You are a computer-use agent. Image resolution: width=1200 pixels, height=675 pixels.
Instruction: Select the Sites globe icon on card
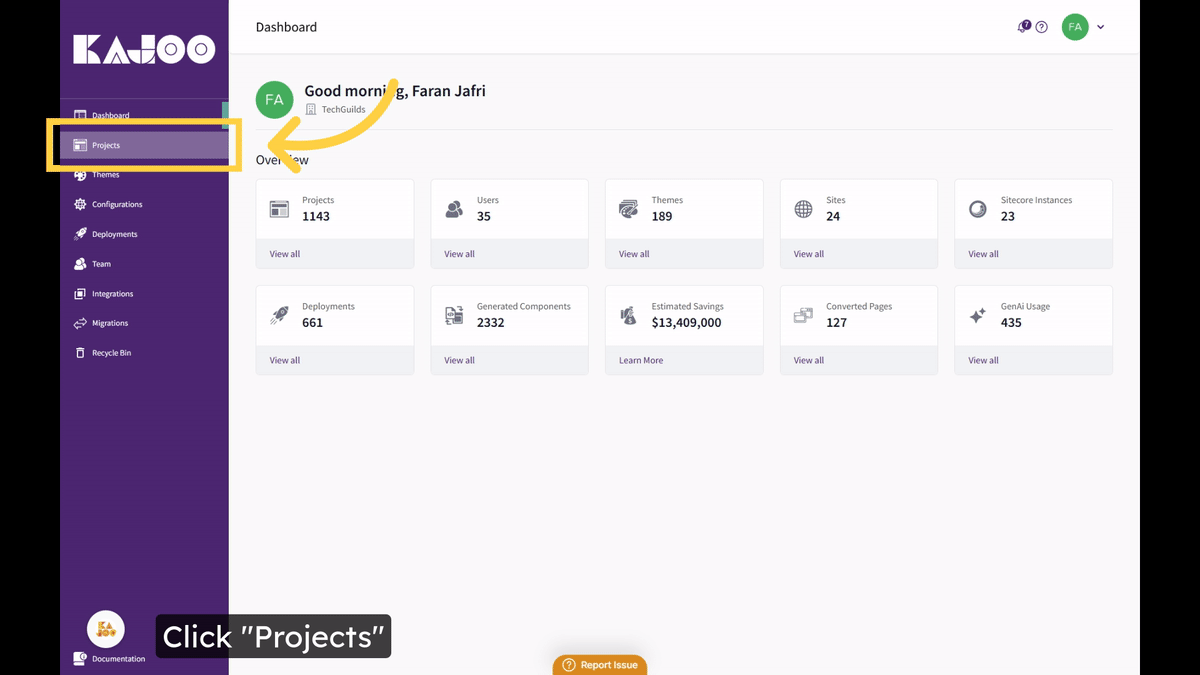pyautogui.click(x=803, y=209)
